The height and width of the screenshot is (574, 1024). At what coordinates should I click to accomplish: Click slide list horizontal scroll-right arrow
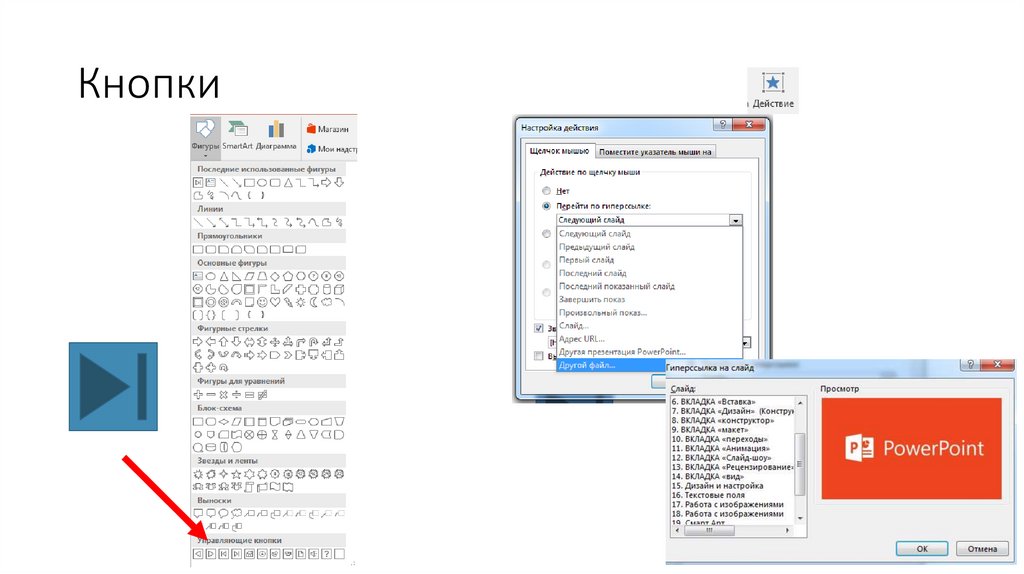click(x=788, y=530)
